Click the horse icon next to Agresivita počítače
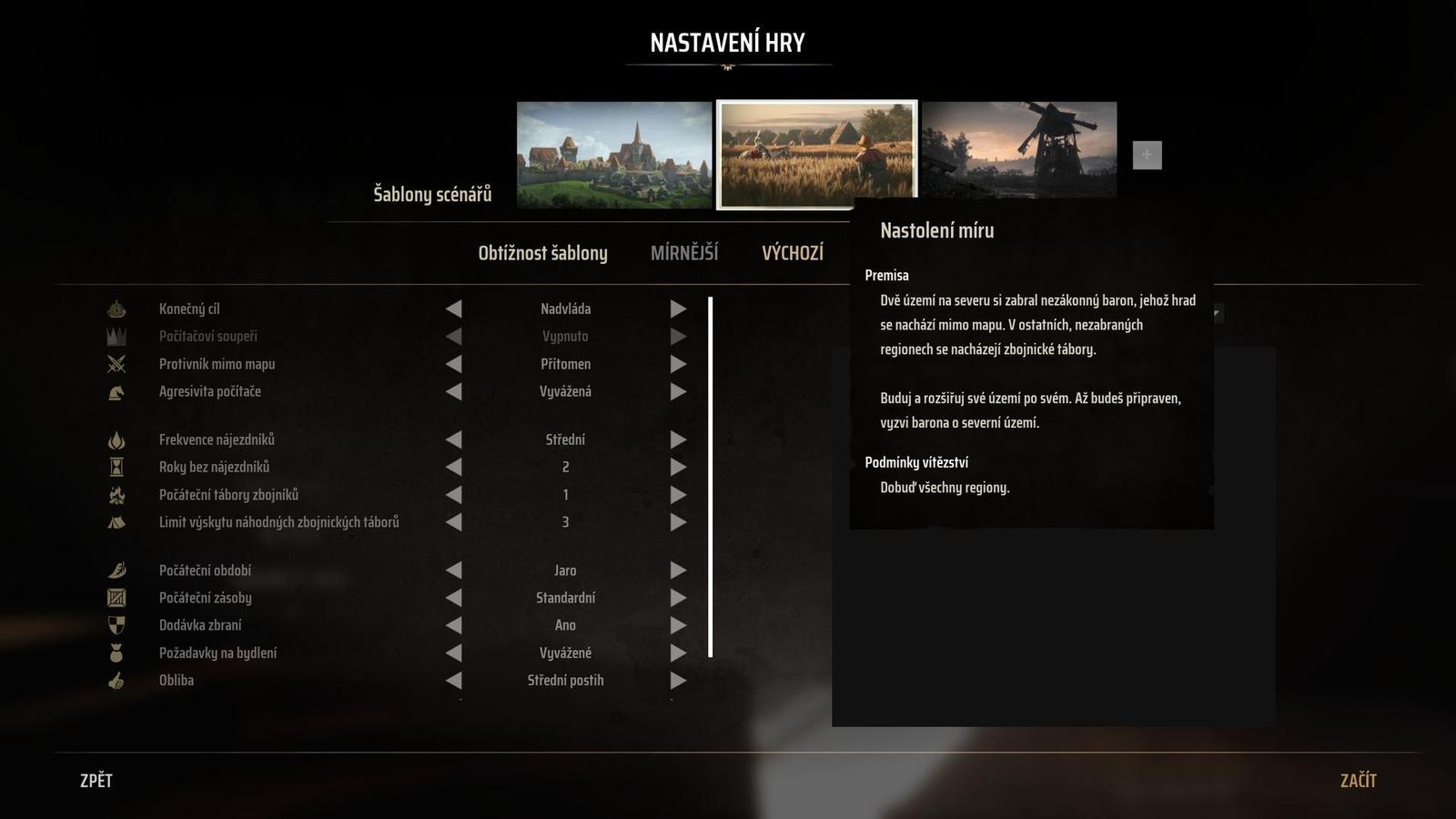Viewport: 1456px width, 819px height. pyautogui.click(x=116, y=392)
